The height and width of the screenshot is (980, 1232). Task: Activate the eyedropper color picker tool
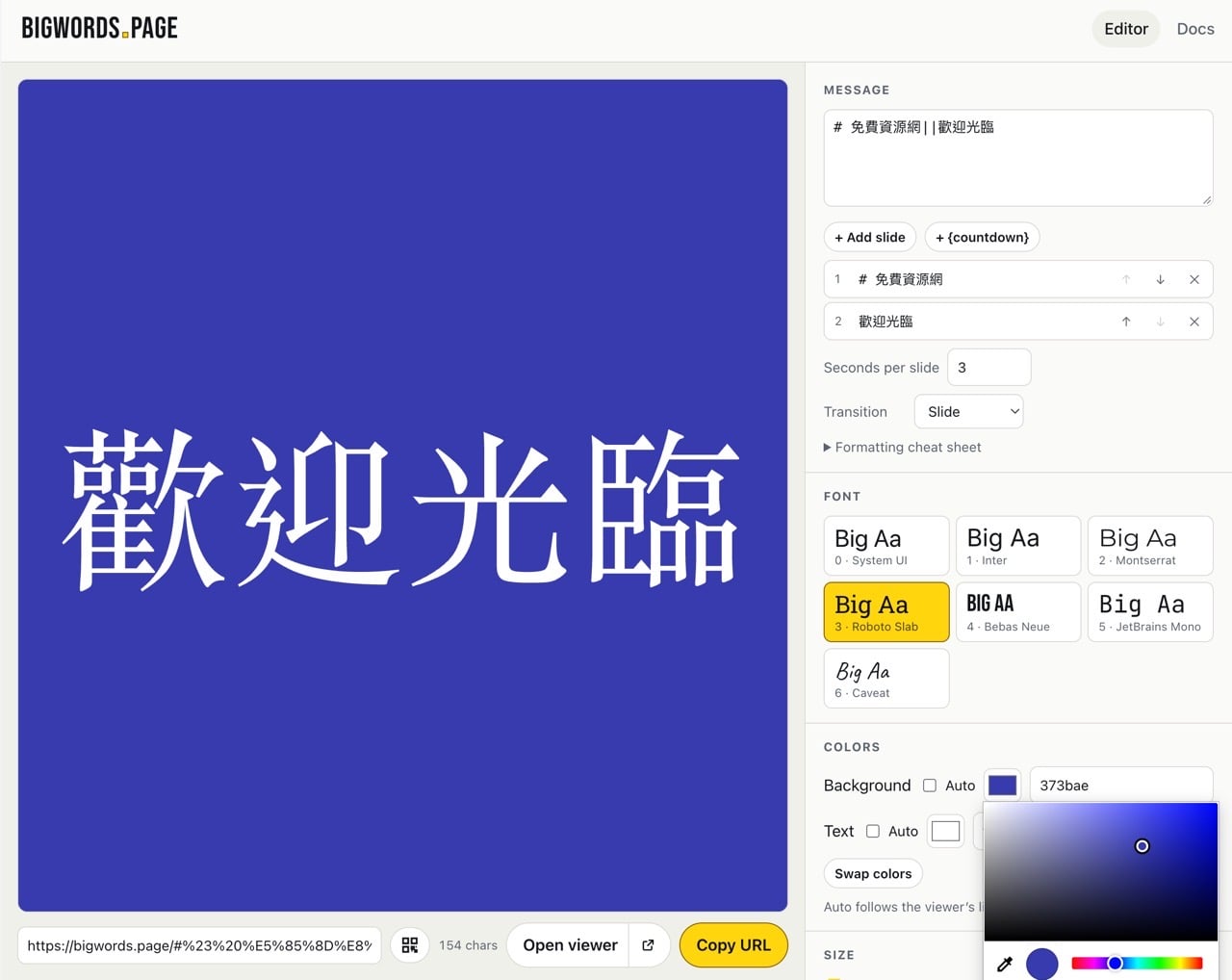[1005, 964]
